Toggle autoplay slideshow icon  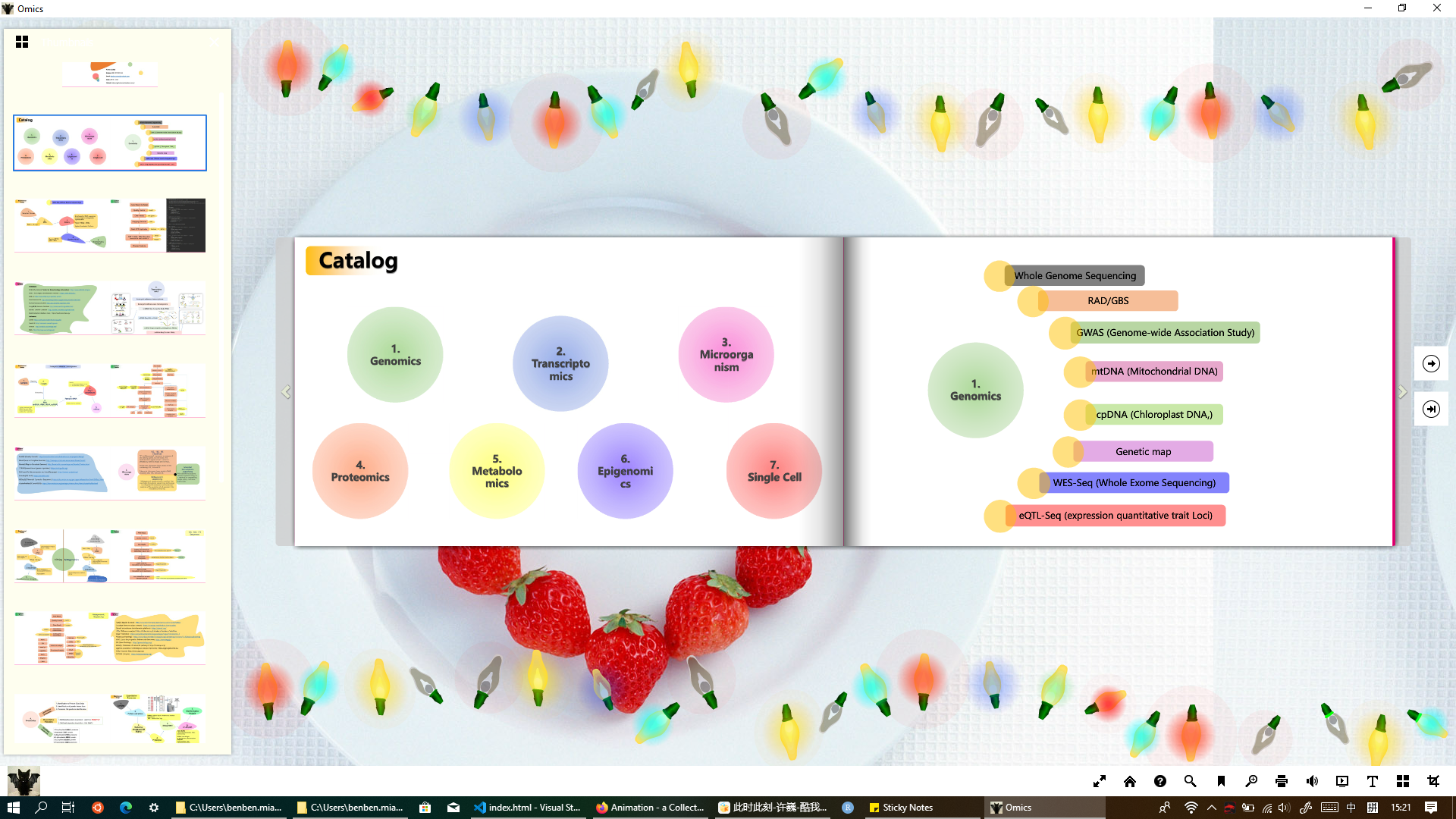1342,781
